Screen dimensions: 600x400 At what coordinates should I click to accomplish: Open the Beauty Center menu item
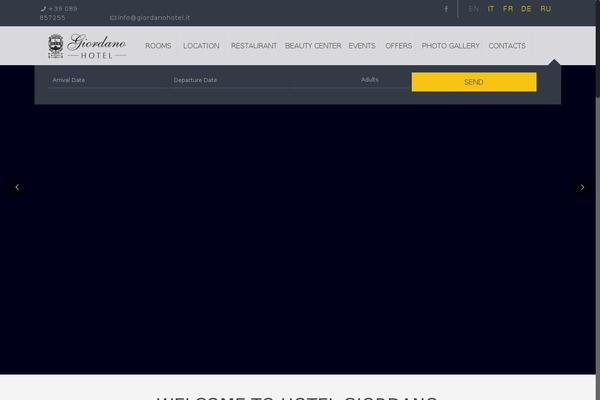[313, 46]
